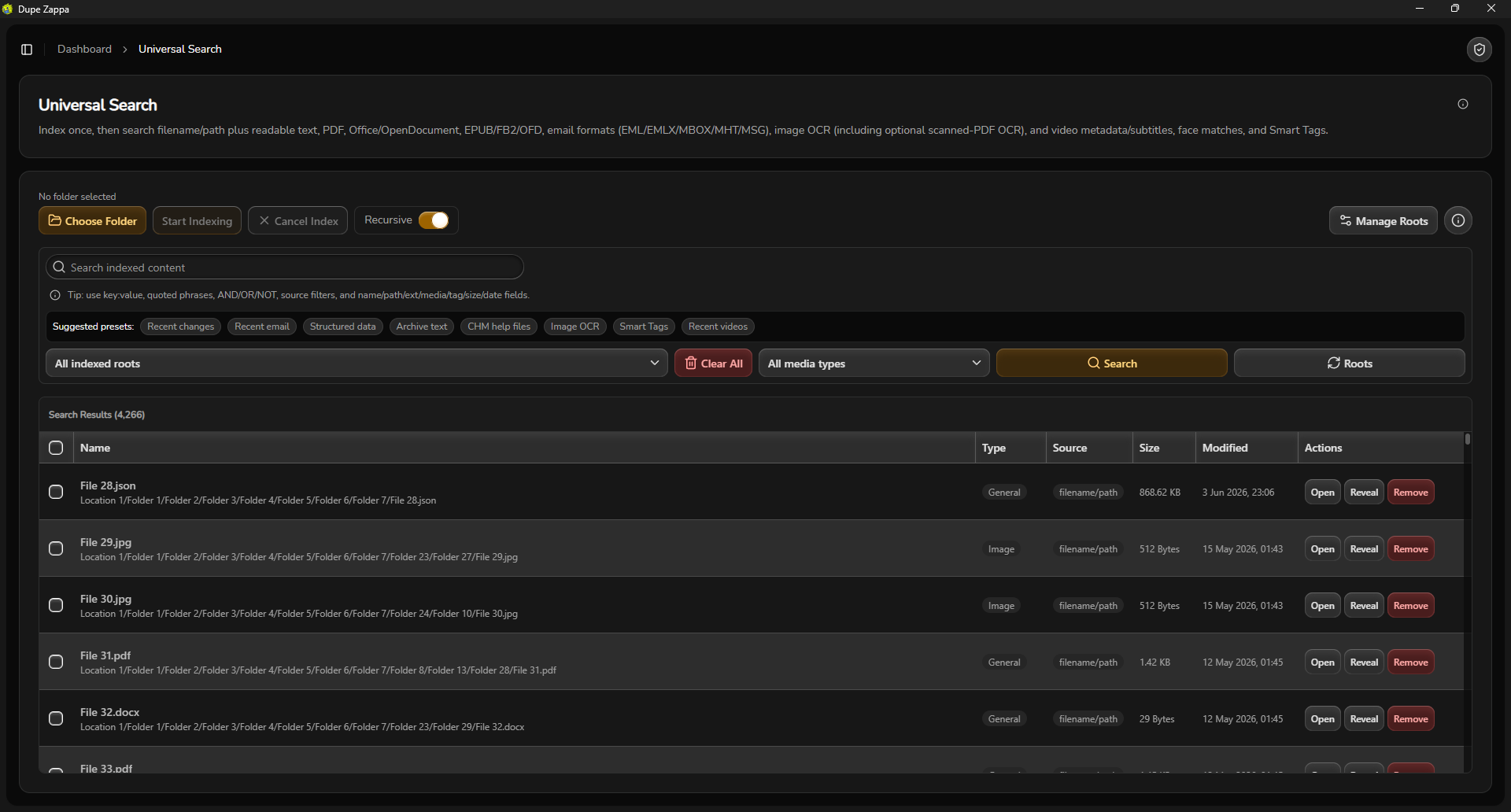The image size is (1511, 812).
Task: Click the 3 Jun 2026, 23:06 date
Action: [1238, 493]
